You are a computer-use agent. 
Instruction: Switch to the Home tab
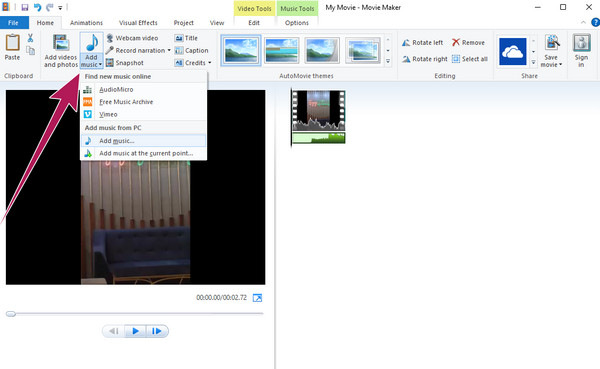click(45, 23)
